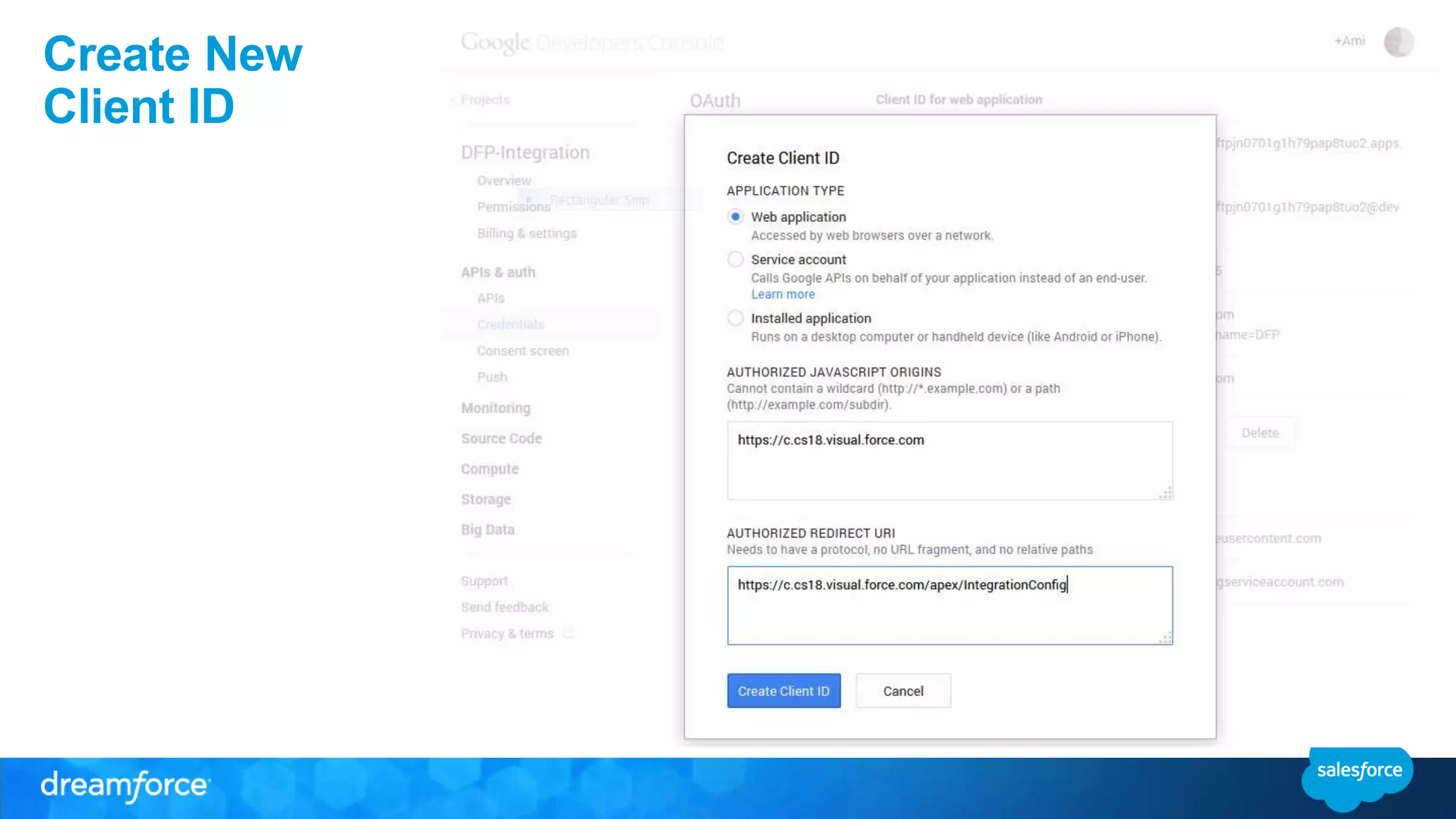Click 'Client ID for web application' heading

tap(959, 100)
